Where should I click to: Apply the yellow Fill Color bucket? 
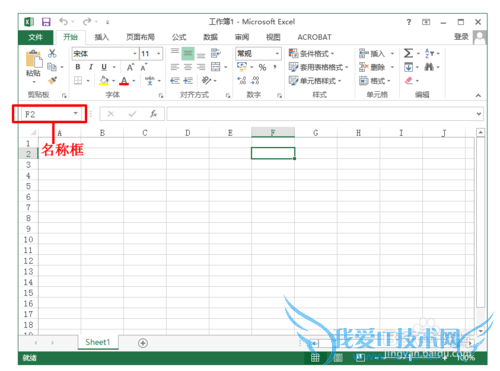pos(104,80)
